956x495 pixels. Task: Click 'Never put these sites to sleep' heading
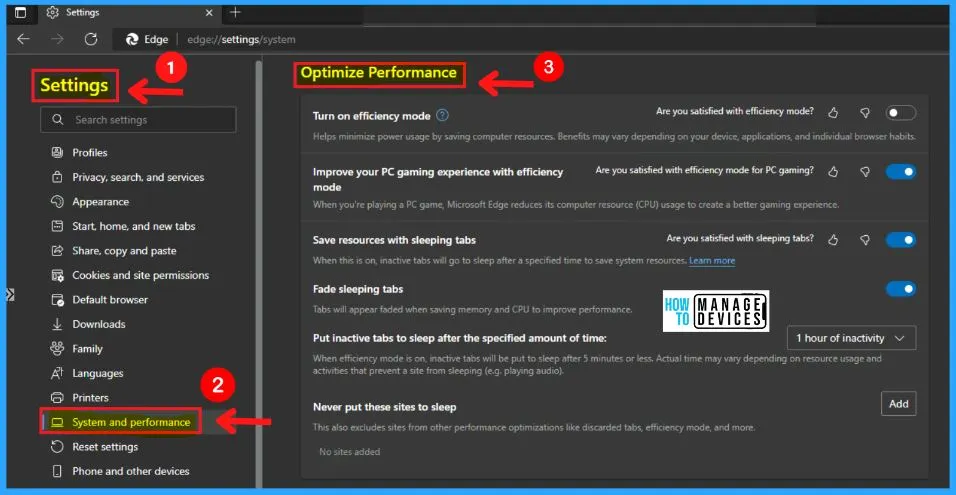(x=384, y=407)
